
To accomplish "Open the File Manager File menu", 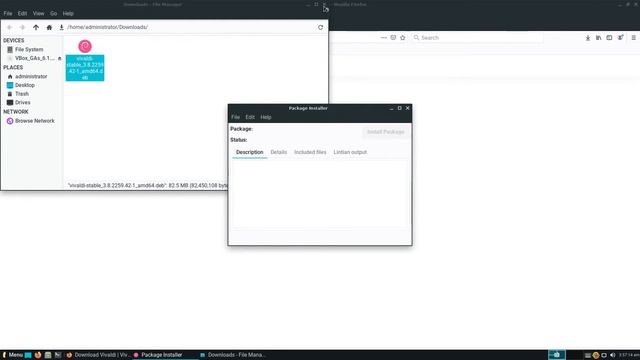I will pyautogui.click(x=8, y=13).
